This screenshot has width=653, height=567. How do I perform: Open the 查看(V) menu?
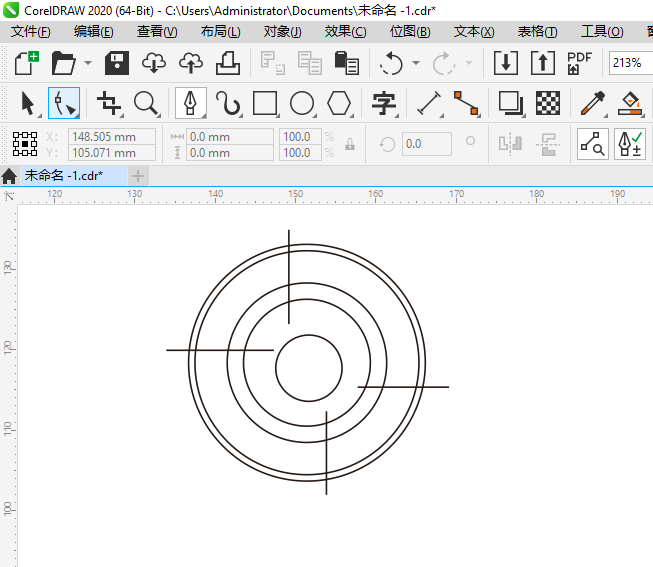(157, 32)
